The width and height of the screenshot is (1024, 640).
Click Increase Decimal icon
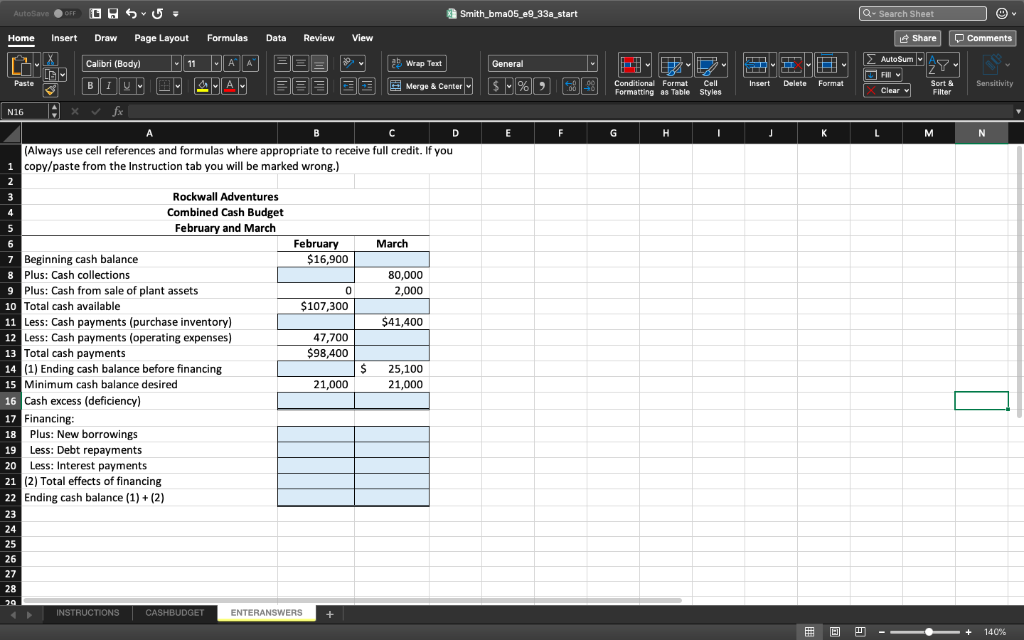tap(571, 86)
